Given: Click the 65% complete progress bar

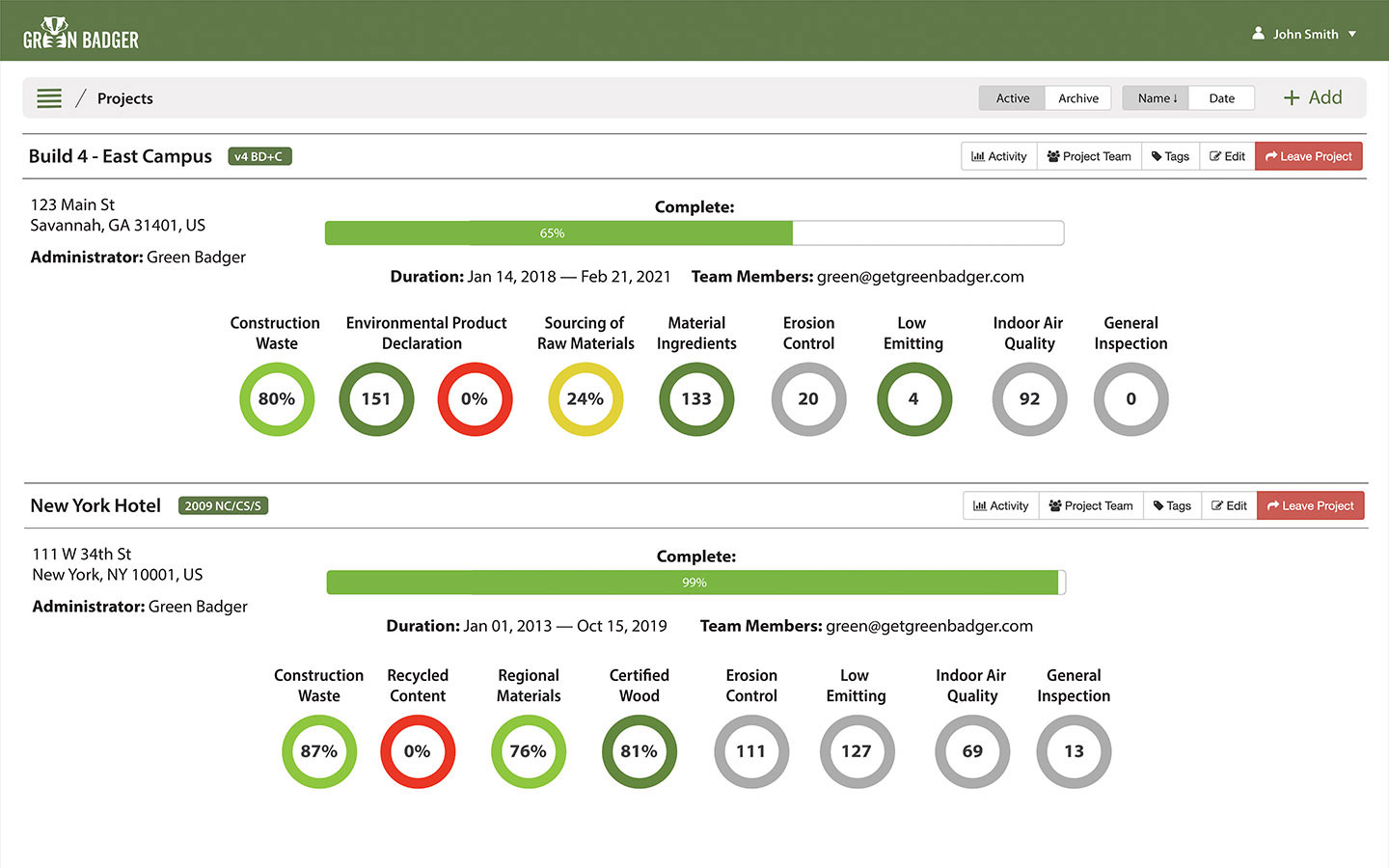Looking at the screenshot, I should click(694, 232).
